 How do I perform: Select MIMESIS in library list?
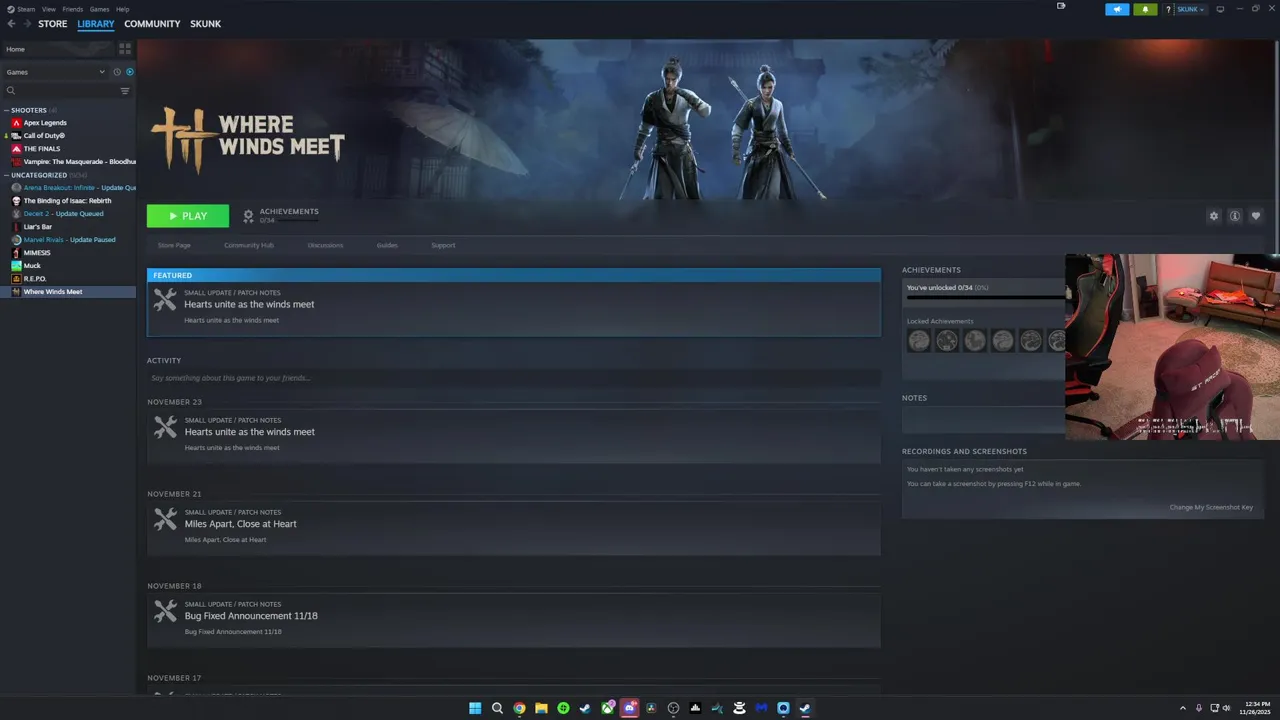[x=37, y=253]
